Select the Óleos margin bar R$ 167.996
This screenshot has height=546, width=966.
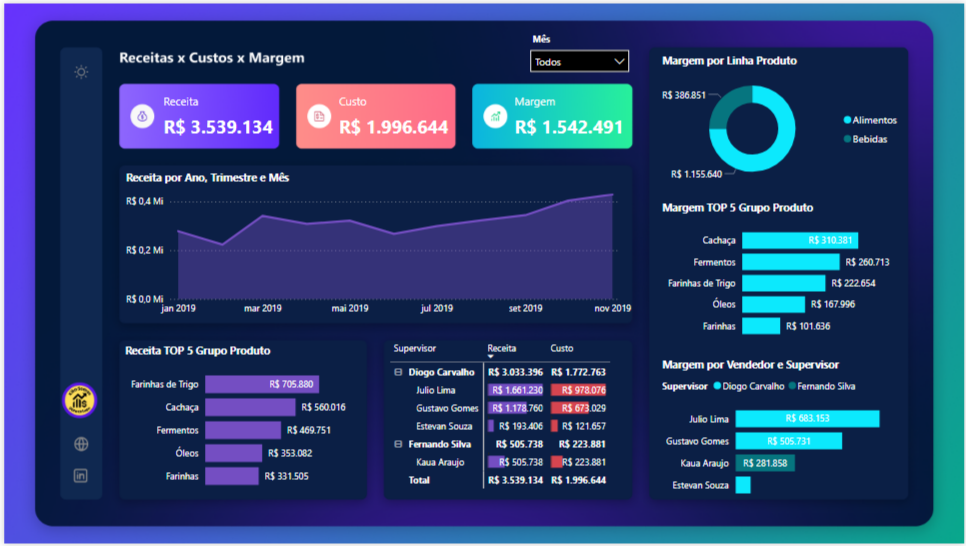[x=773, y=304]
